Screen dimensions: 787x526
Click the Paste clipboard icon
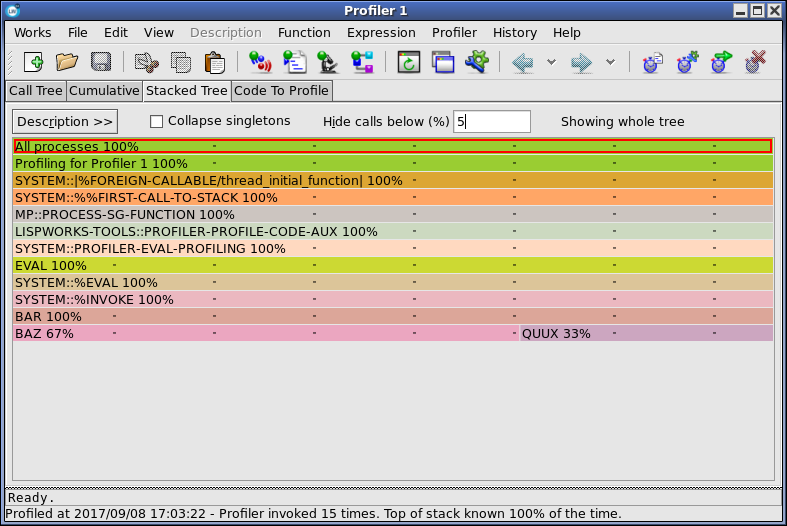click(215, 63)
